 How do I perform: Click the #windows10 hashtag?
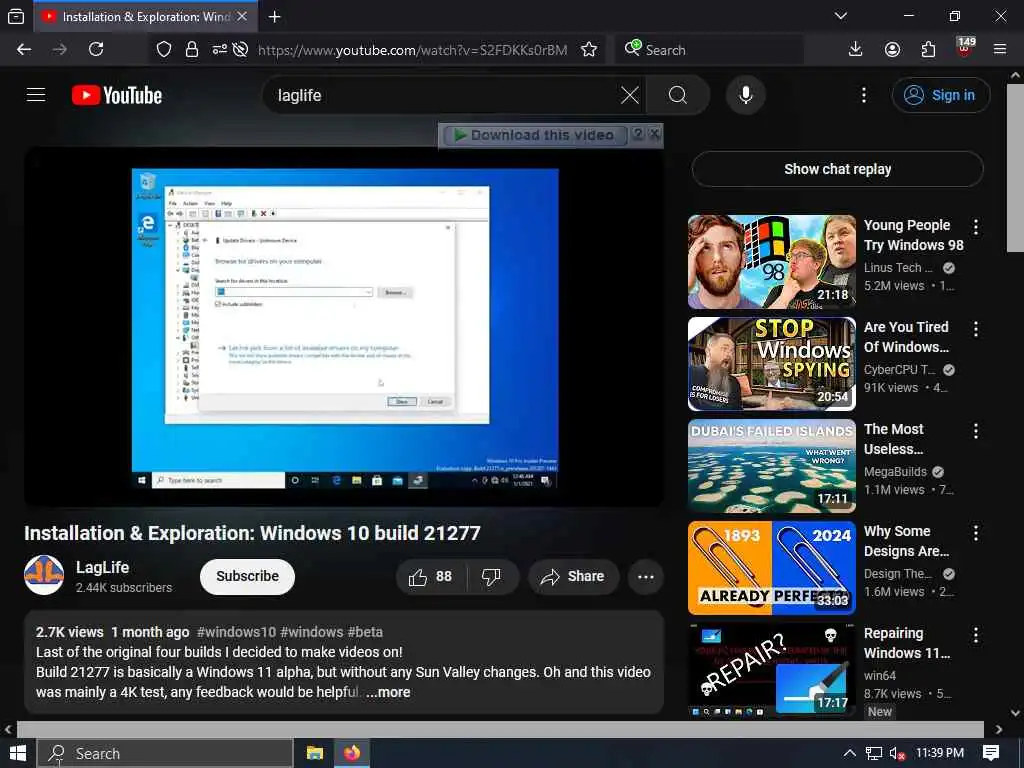click(236, 632)
